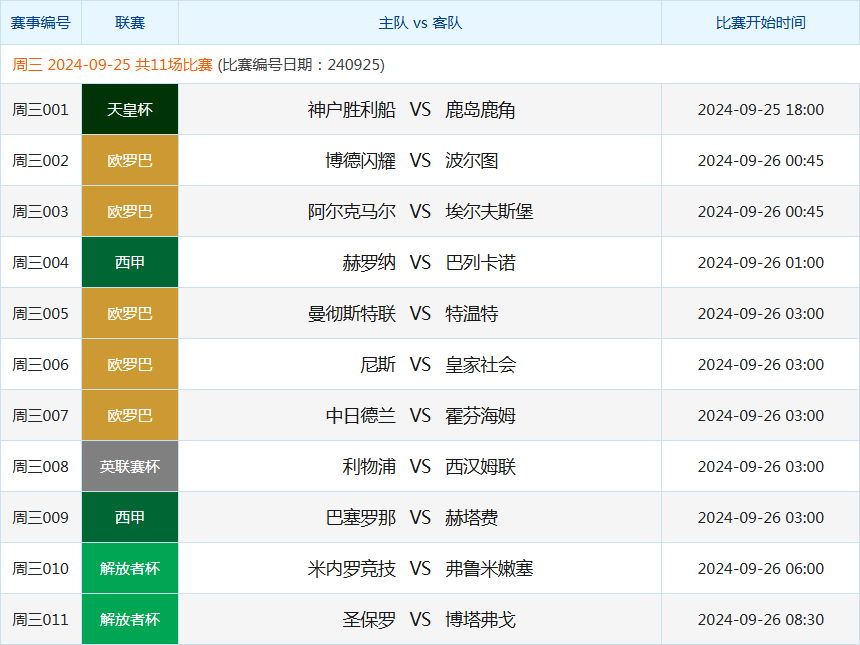
Task: Click away team 巴列卡诺
Action: pos(480,263)
